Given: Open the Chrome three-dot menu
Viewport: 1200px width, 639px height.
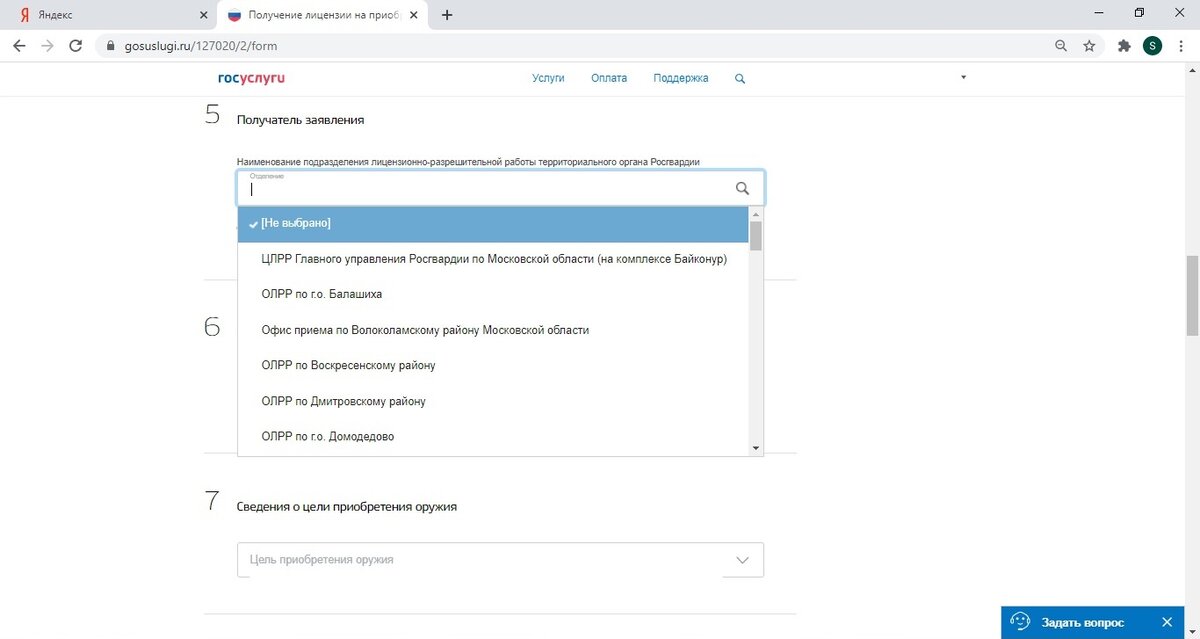Looking at the screenshot, I should pos(1181,45).
